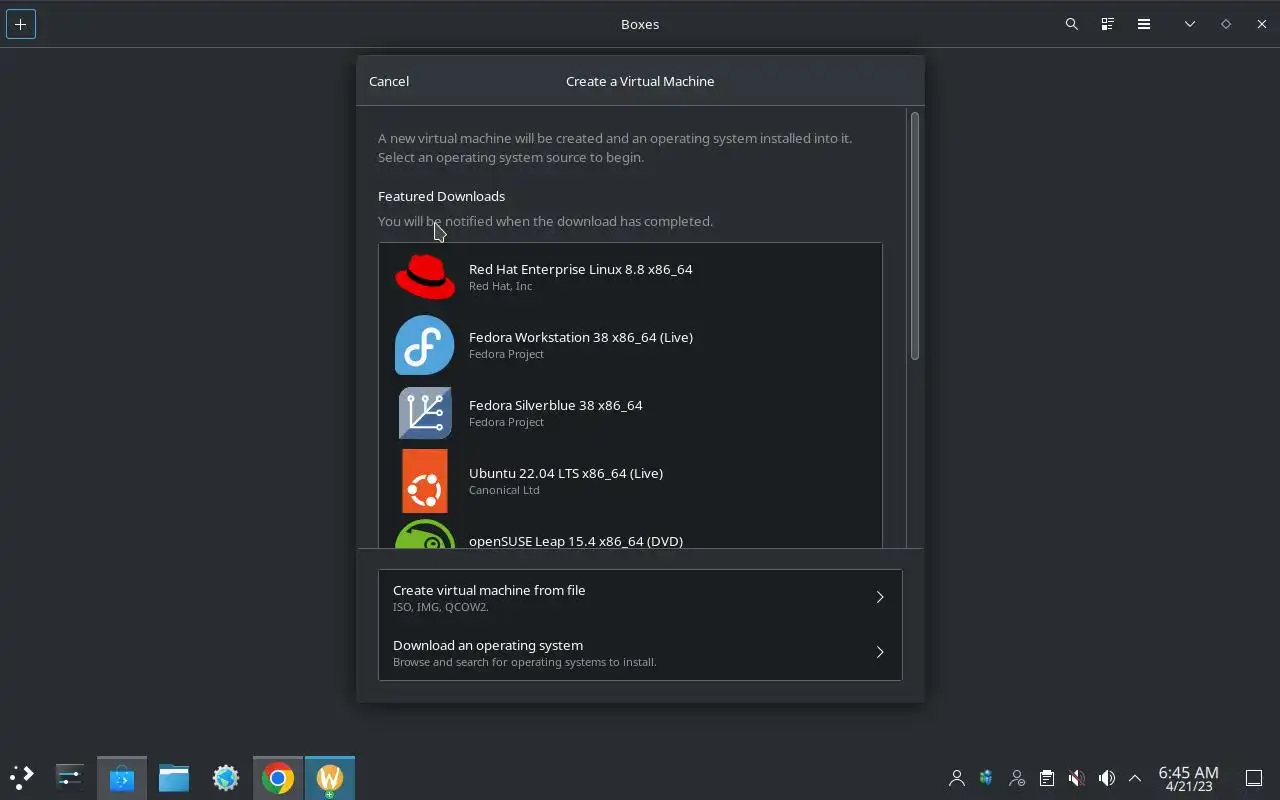Cancel the Create a Virtual Machine dialog

pos(389,81)
